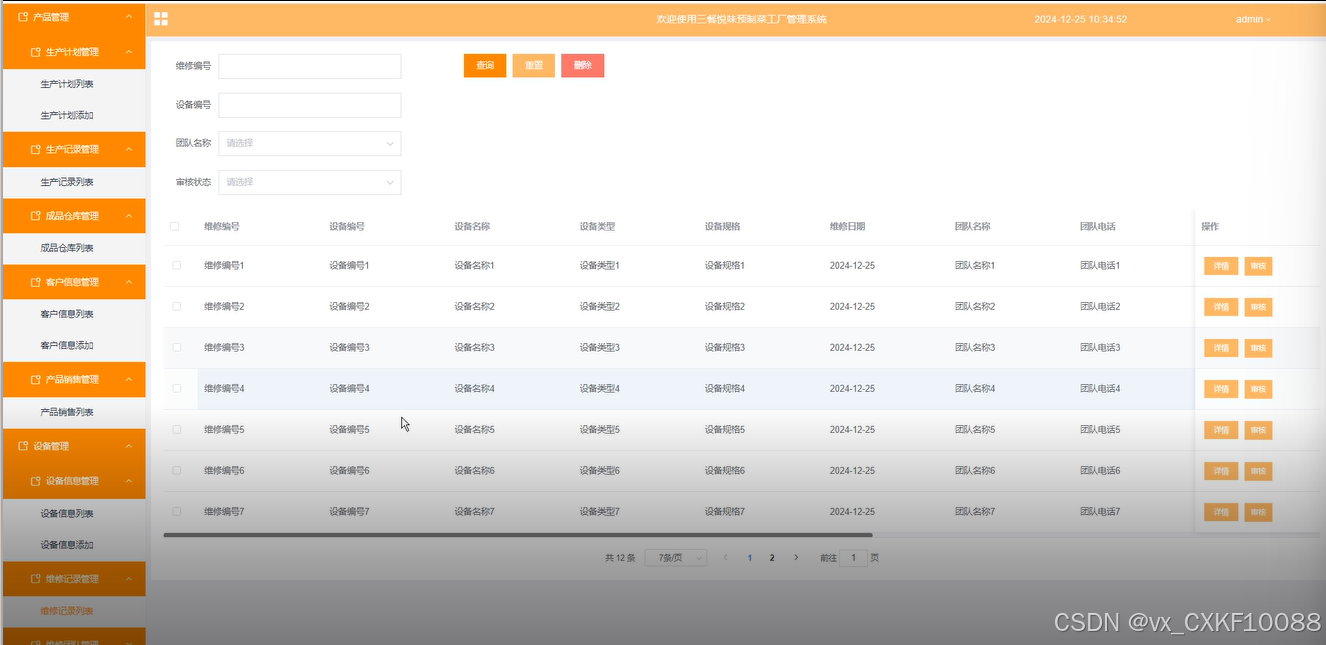Collapse the 生产记录管理 submenu chevron
This screenshot has height=645, width=1326.
(x=128, y=149)
